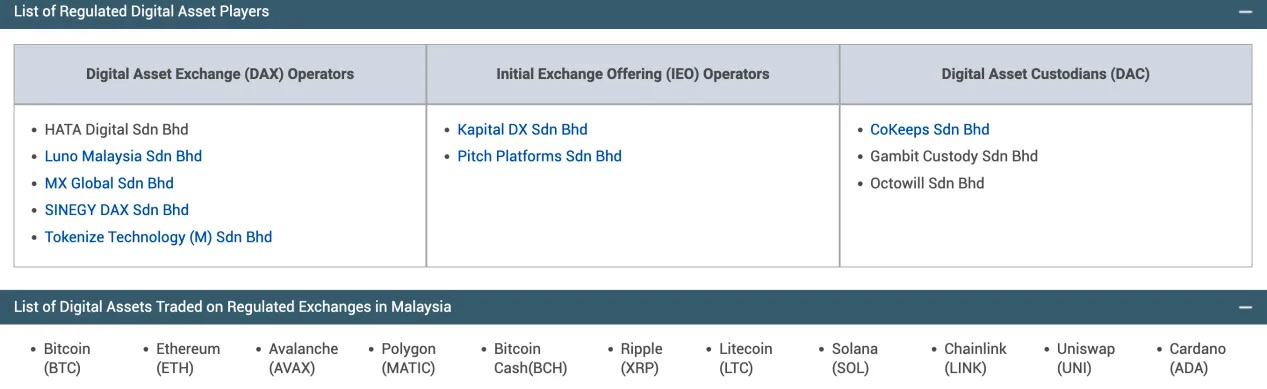Click the List of Regulated Digital Asset Players title

(141, 12)
